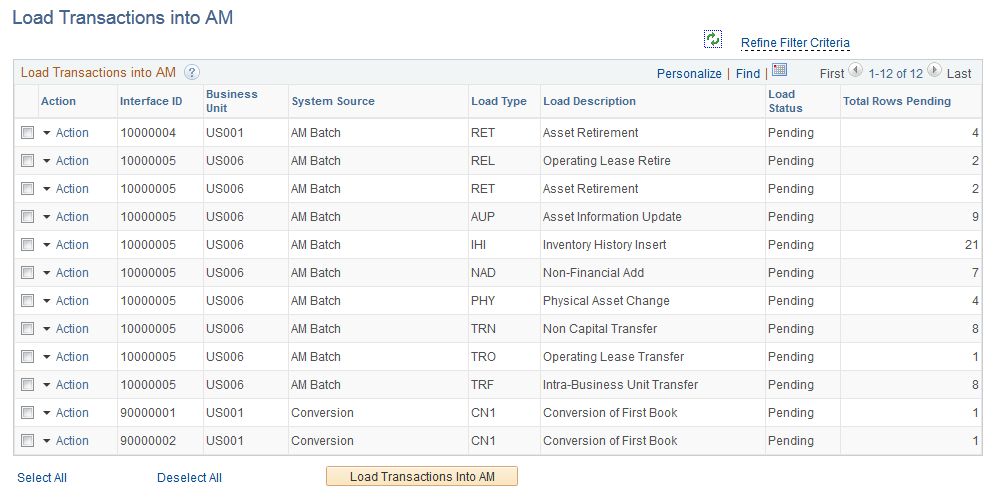Open the Refine Filter Criteria link
This screenshot has height=502, width=998.
(795, 43)
